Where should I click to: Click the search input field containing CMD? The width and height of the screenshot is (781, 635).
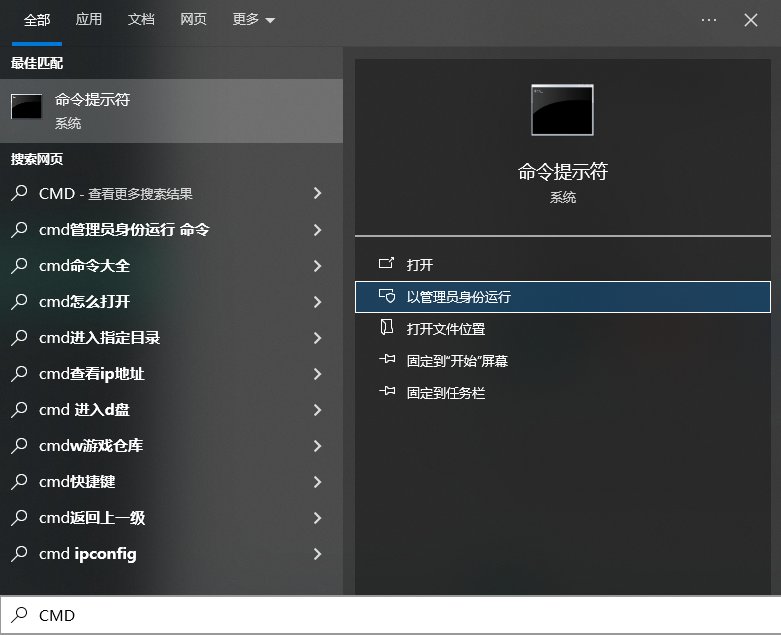[x=400, y=615]
